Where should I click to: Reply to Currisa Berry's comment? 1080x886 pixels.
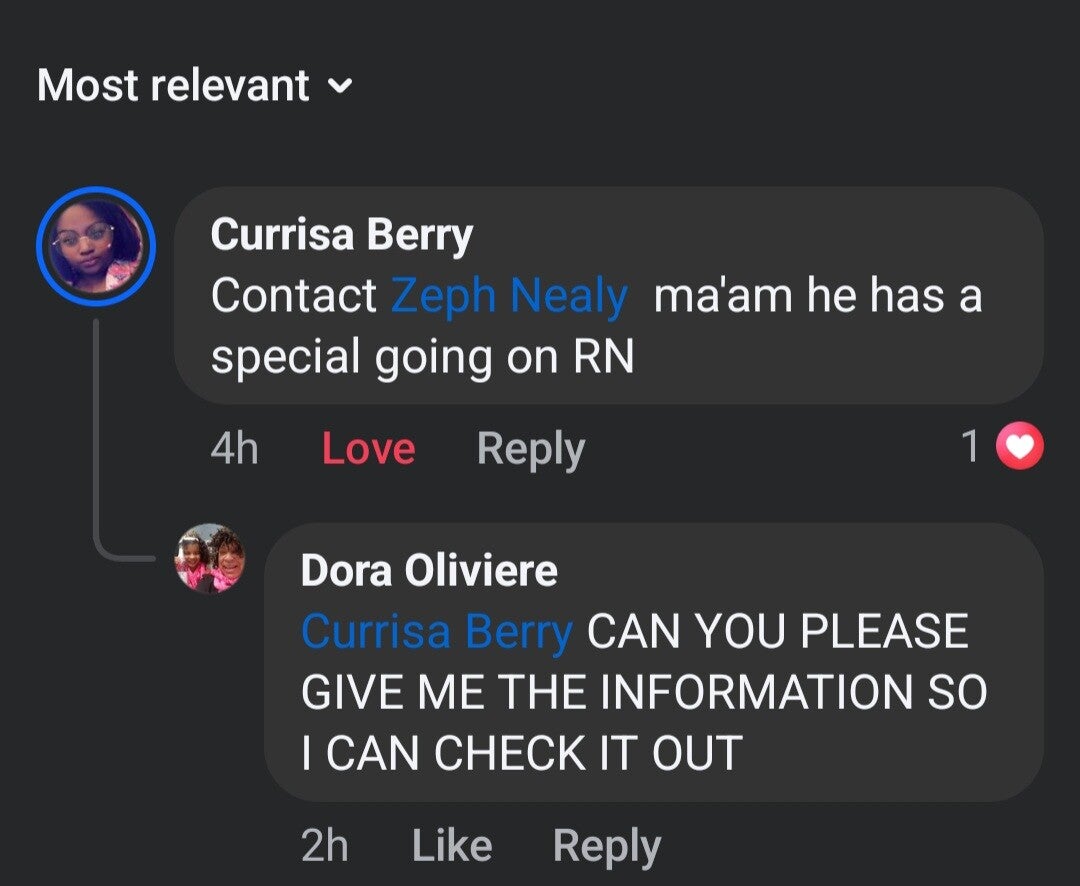point(530,449)
